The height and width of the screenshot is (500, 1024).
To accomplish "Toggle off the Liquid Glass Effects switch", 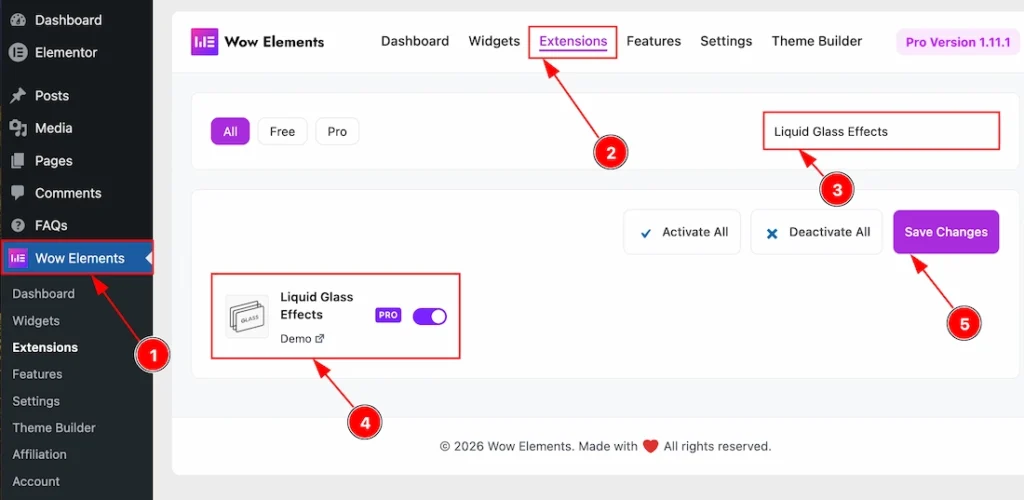I will pos(430,317).
